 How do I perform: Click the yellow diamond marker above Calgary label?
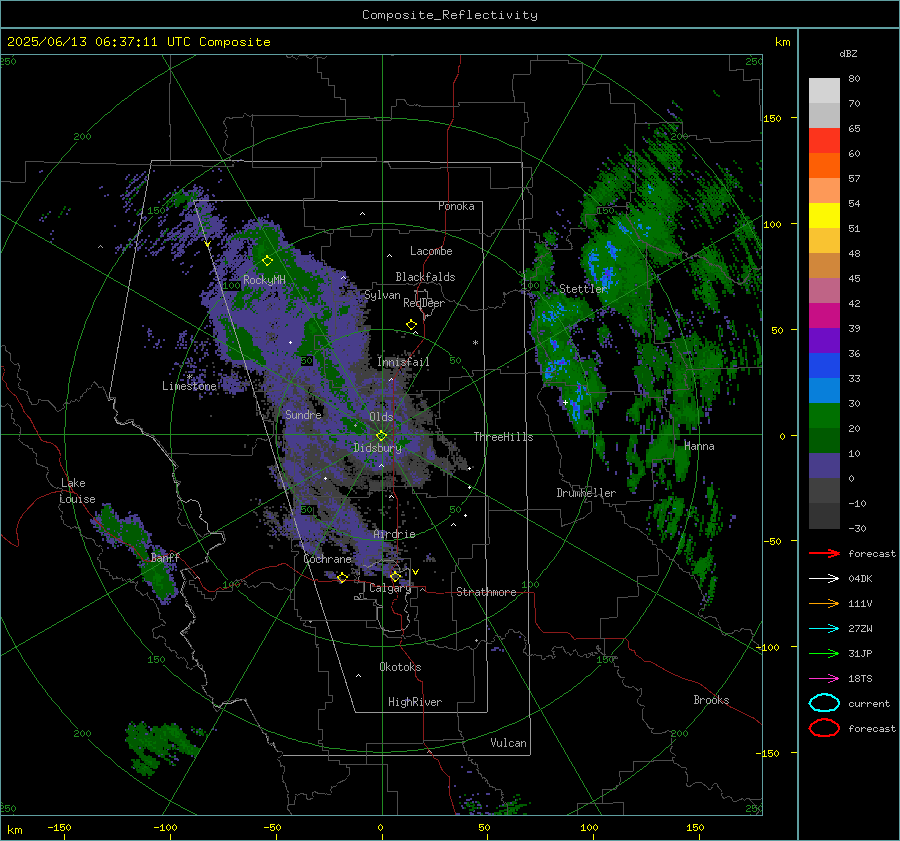pyautogui.click(x=395, y=576)
